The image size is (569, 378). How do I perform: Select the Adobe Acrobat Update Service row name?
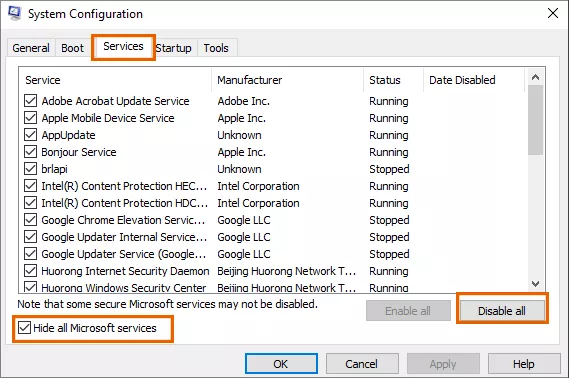click(x=115, y=101)
